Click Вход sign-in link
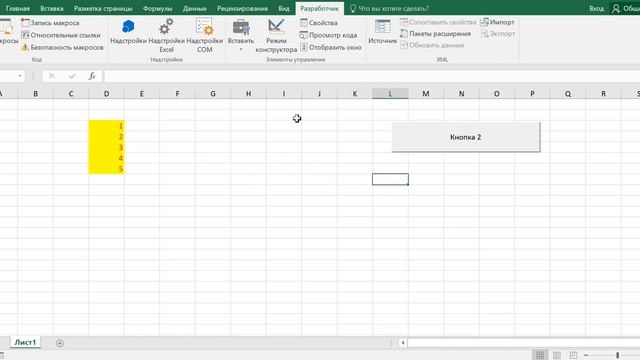 (x=596, y=8)
